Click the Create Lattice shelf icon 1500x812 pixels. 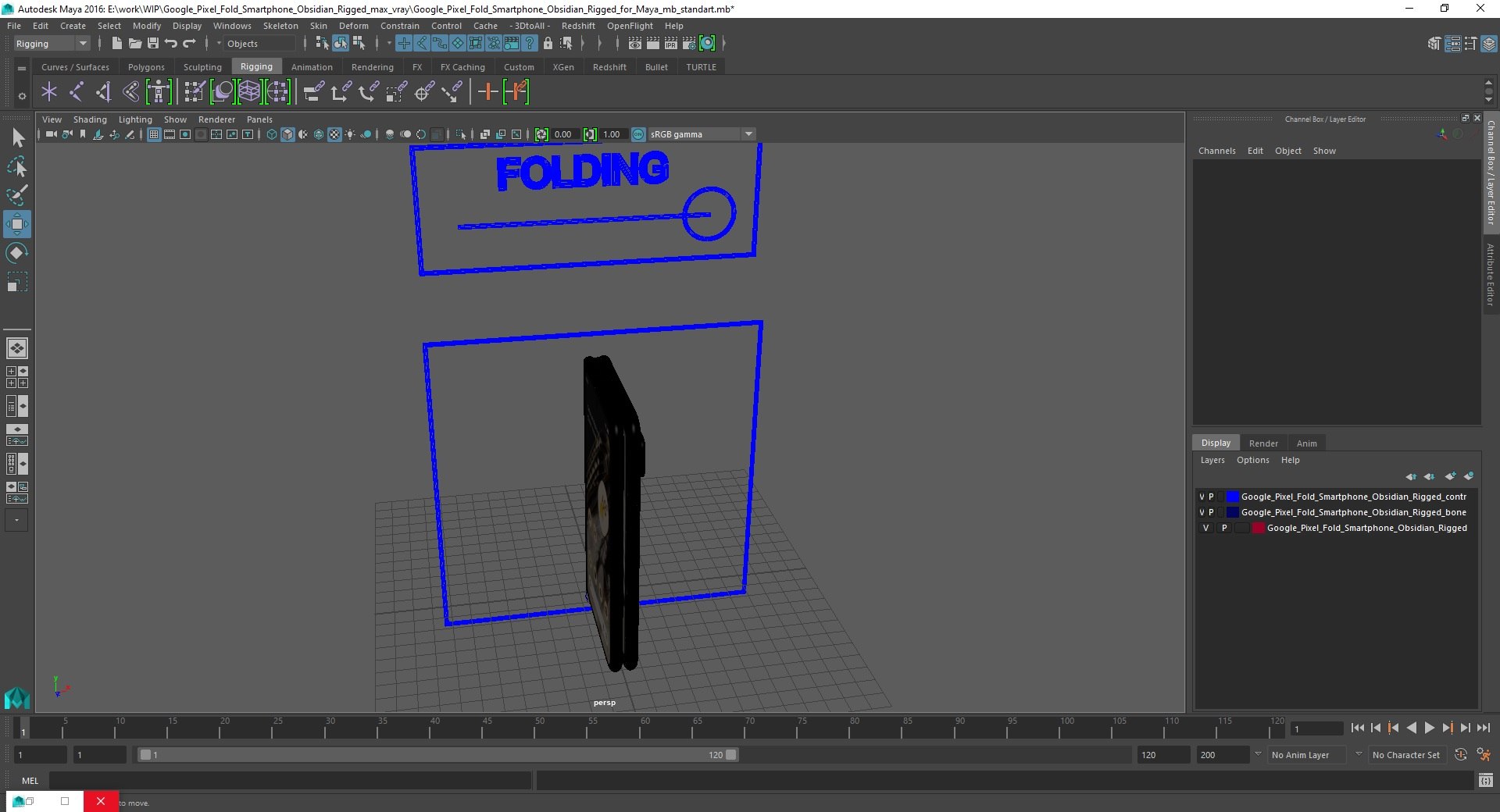[250, 92]
